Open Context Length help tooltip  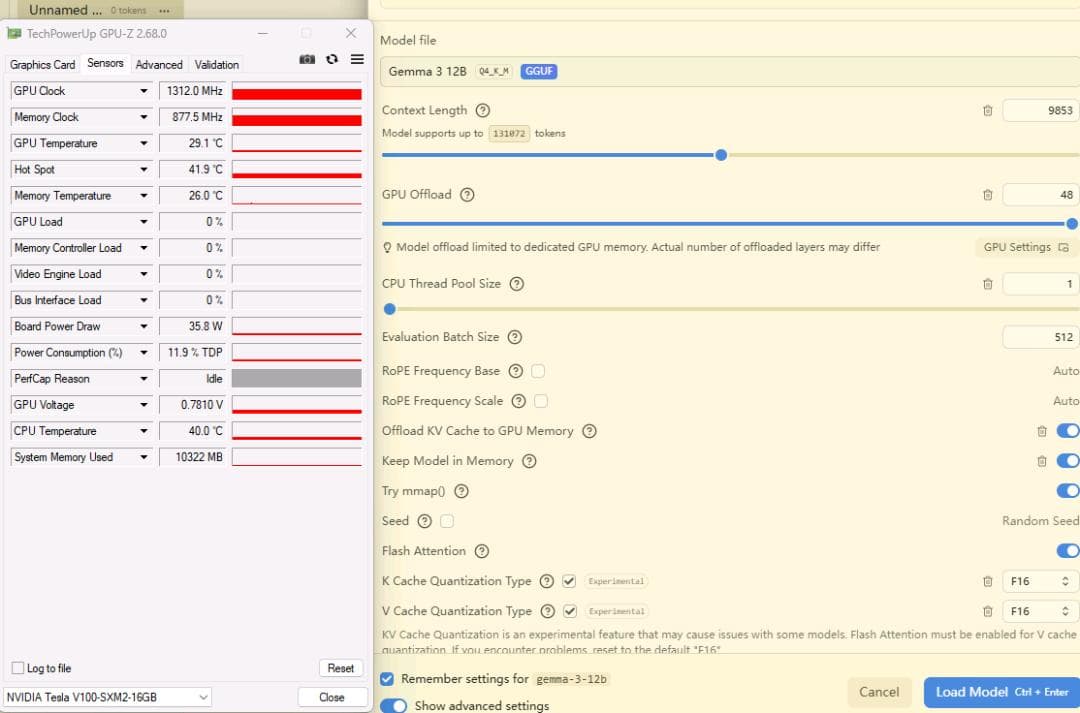(483, 110)
